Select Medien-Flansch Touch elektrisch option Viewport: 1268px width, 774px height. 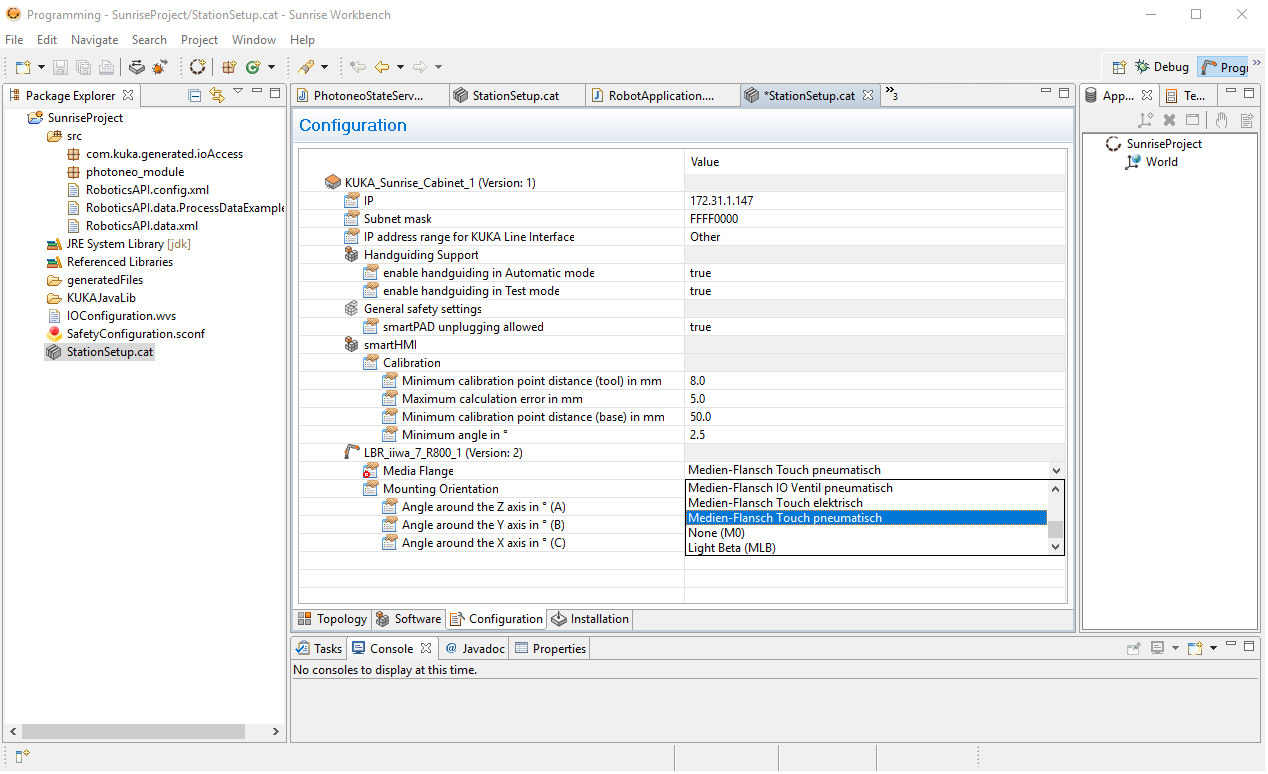click(867, 503)
